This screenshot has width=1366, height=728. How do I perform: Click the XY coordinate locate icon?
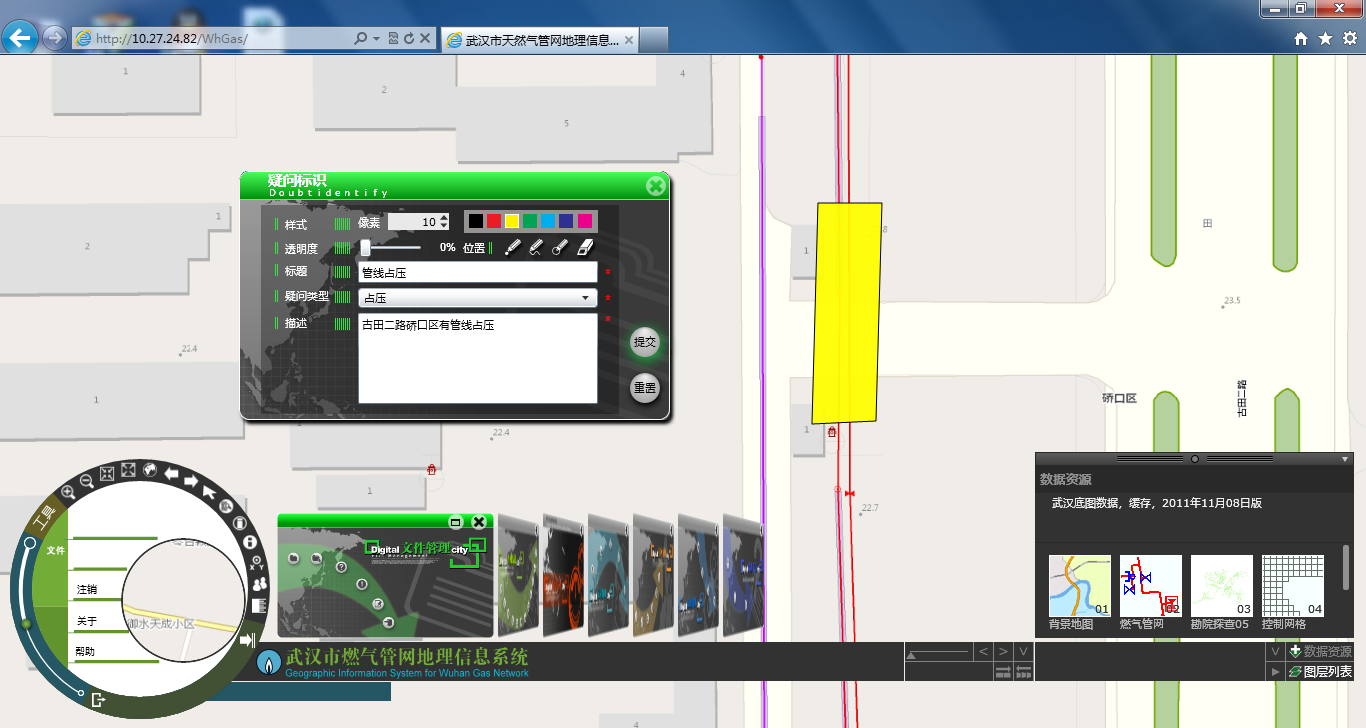tap(254, 563)
